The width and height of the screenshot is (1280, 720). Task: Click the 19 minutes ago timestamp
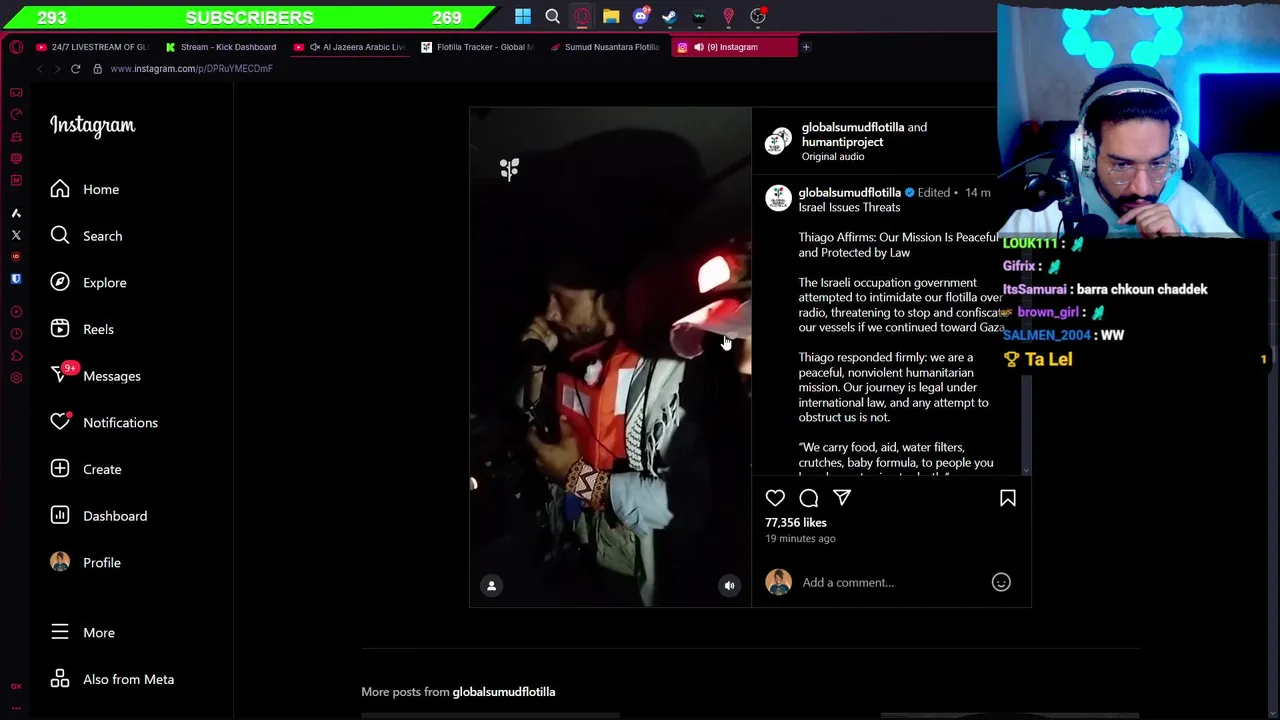point(800,538)
